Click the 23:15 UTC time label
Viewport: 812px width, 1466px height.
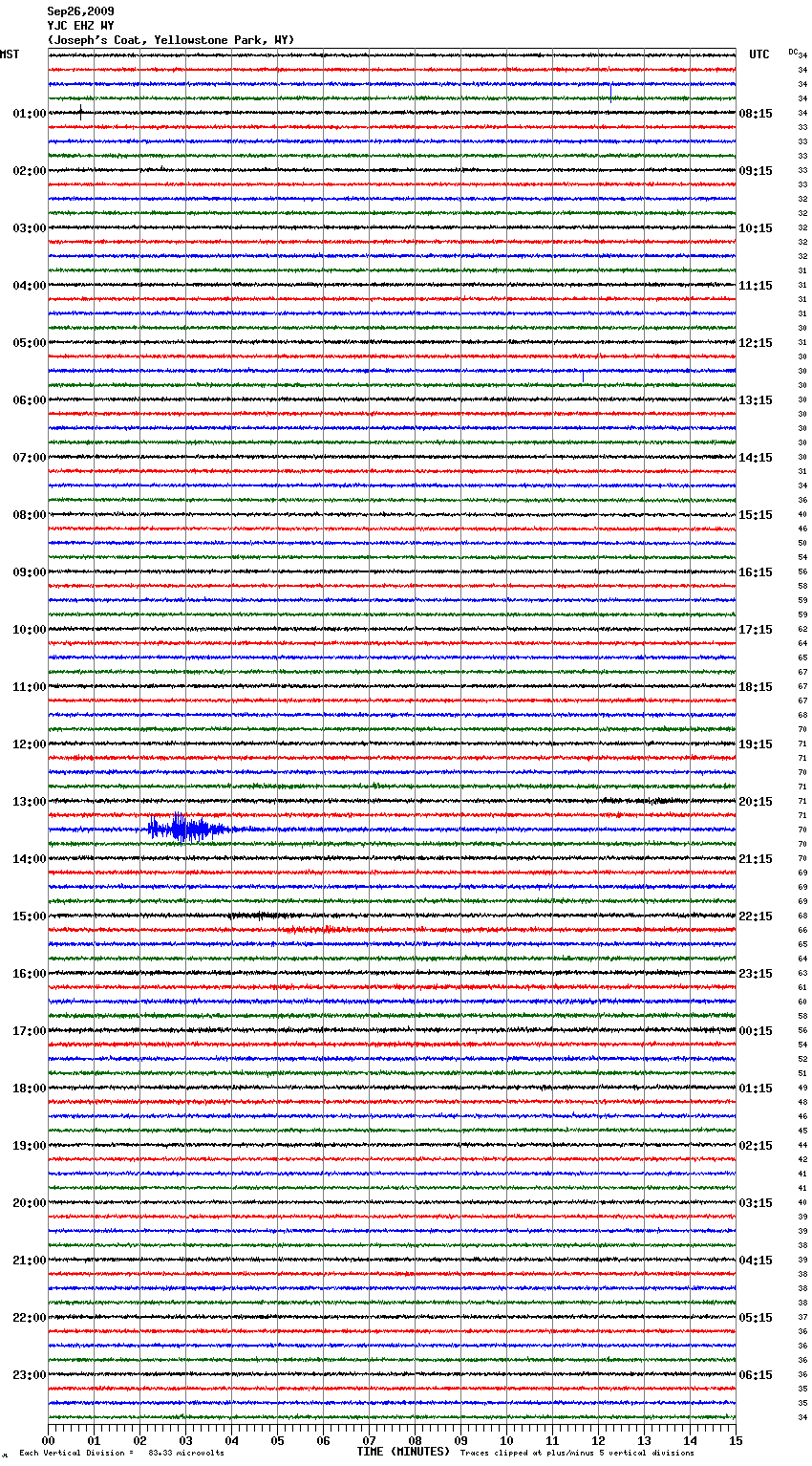tap(756, 974)
